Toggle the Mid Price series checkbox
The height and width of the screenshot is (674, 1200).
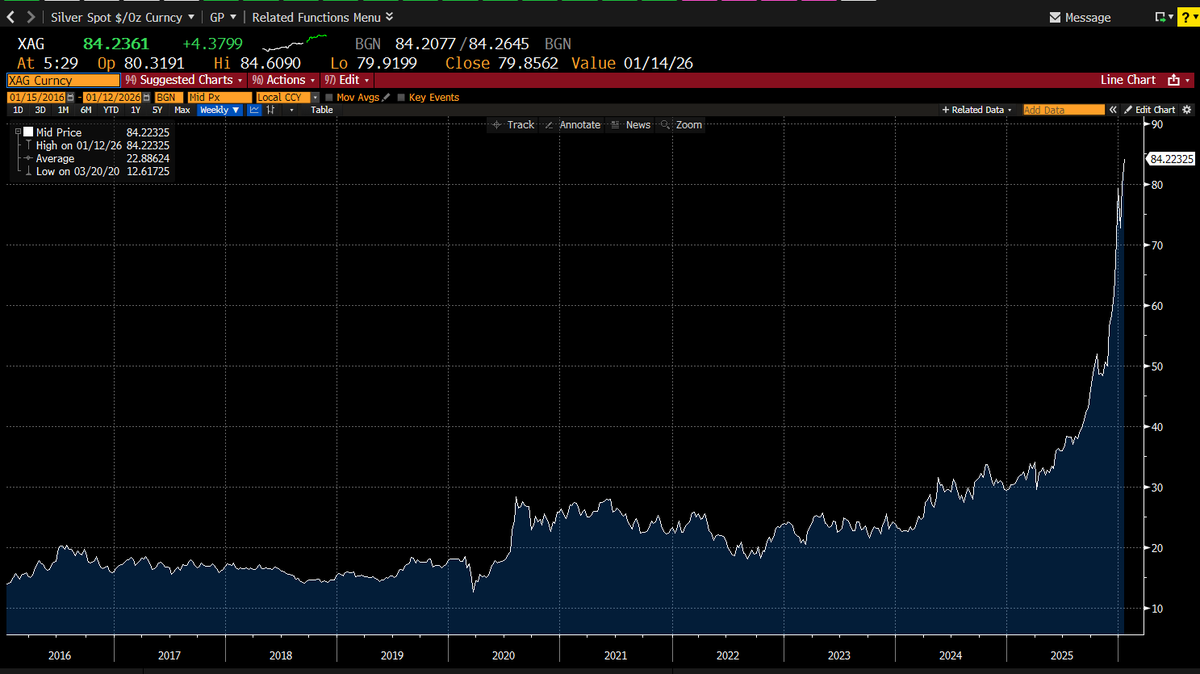29,132
